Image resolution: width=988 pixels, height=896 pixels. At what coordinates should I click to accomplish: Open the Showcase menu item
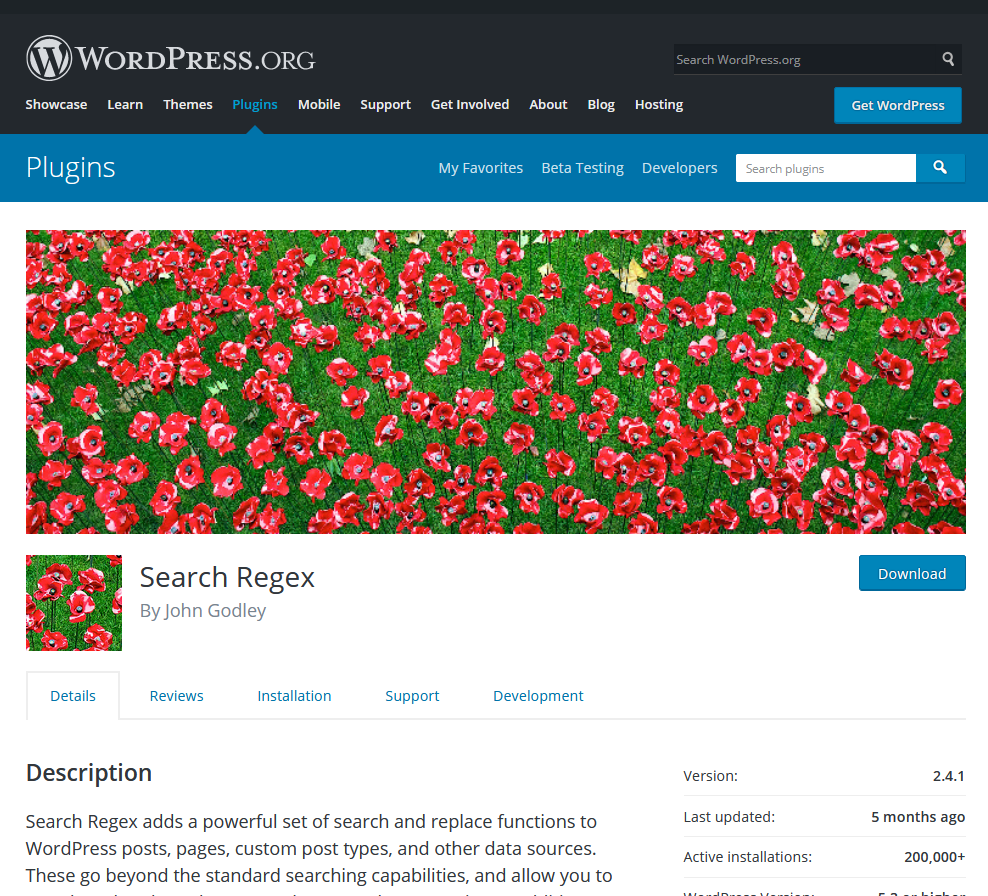coord(56,105)
